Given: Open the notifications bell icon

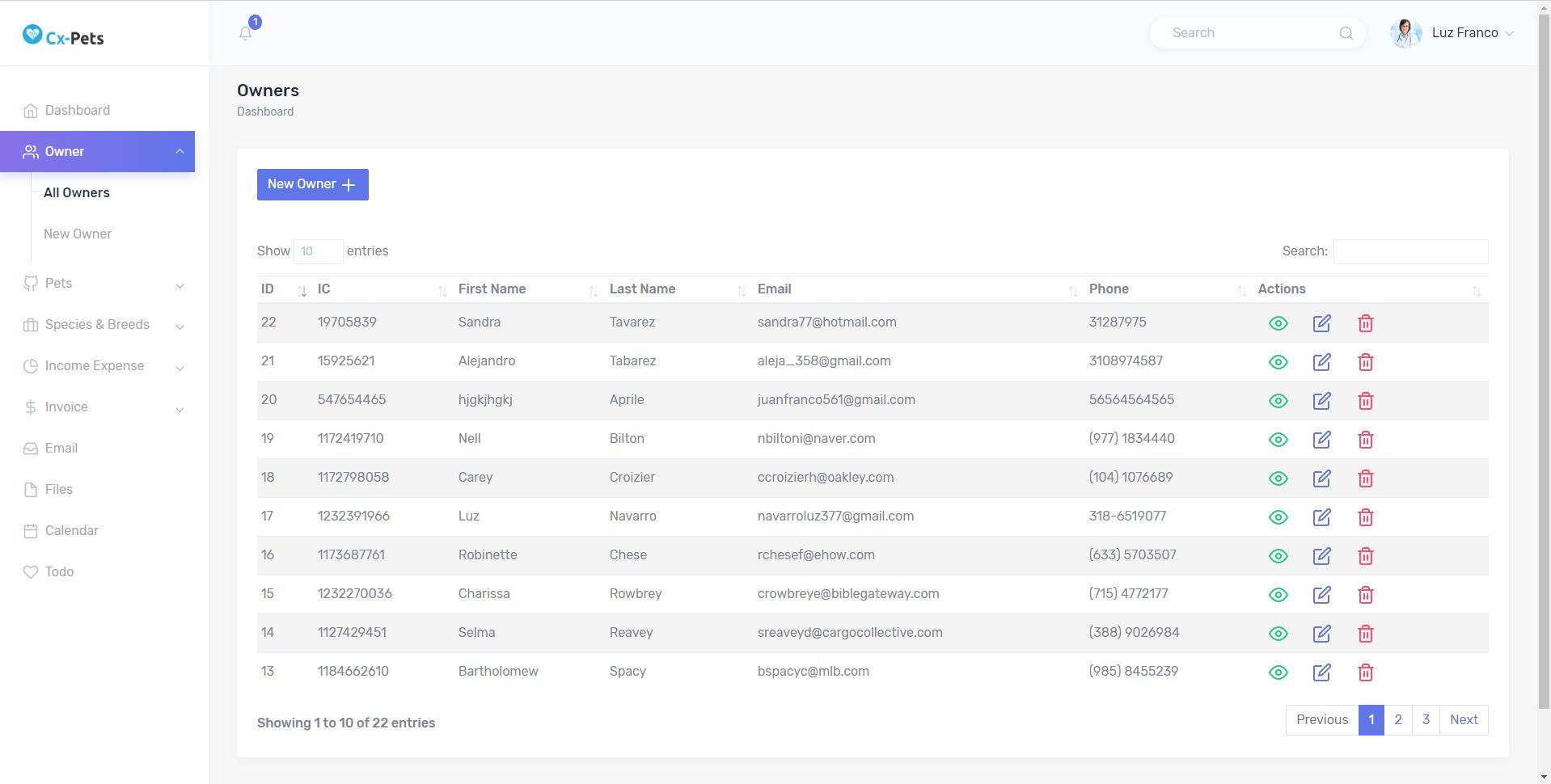Looking at the screenshot, I should [x=246, y=33].
